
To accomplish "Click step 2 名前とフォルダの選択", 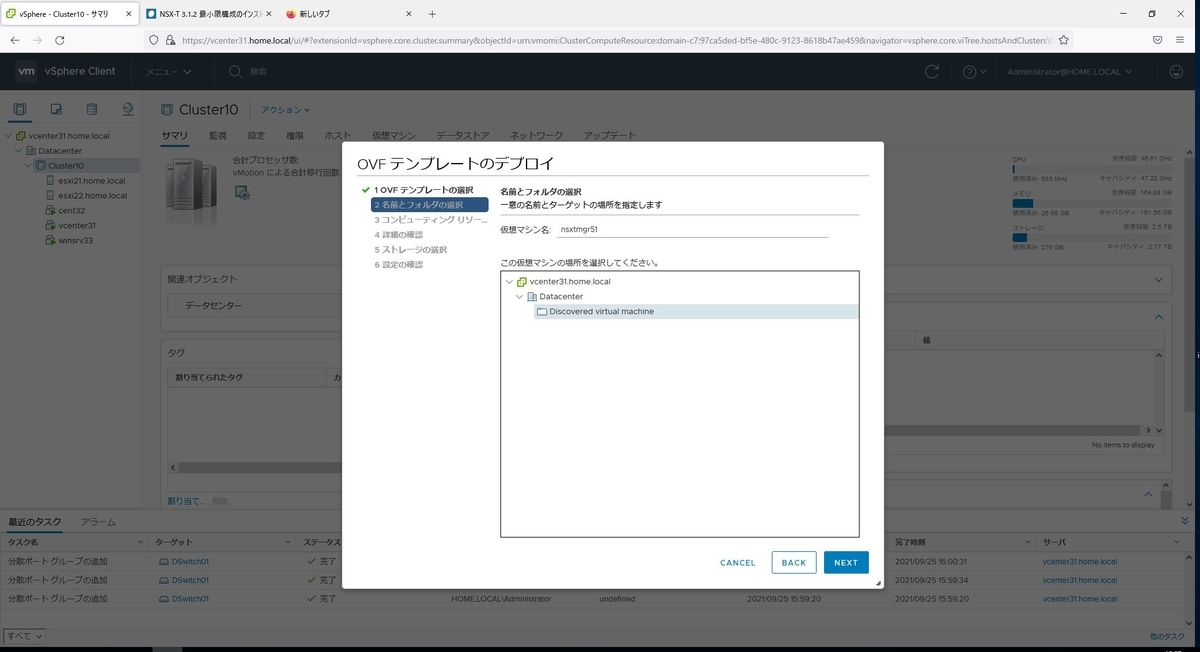I will pos(429,205).
